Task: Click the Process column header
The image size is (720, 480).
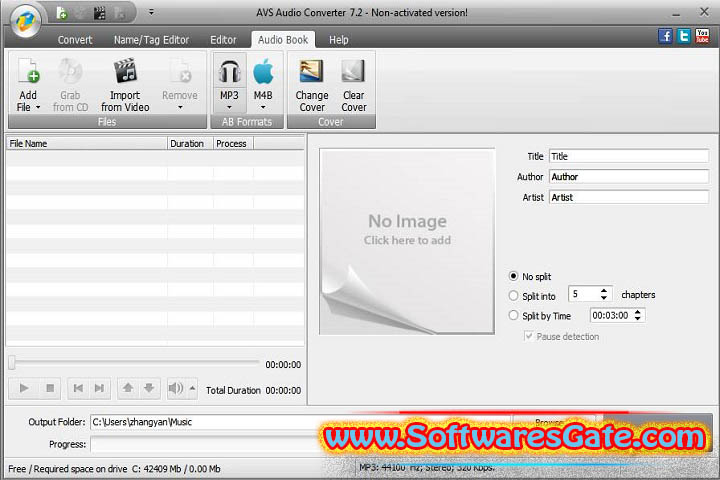Action: (x=233, y=144)
